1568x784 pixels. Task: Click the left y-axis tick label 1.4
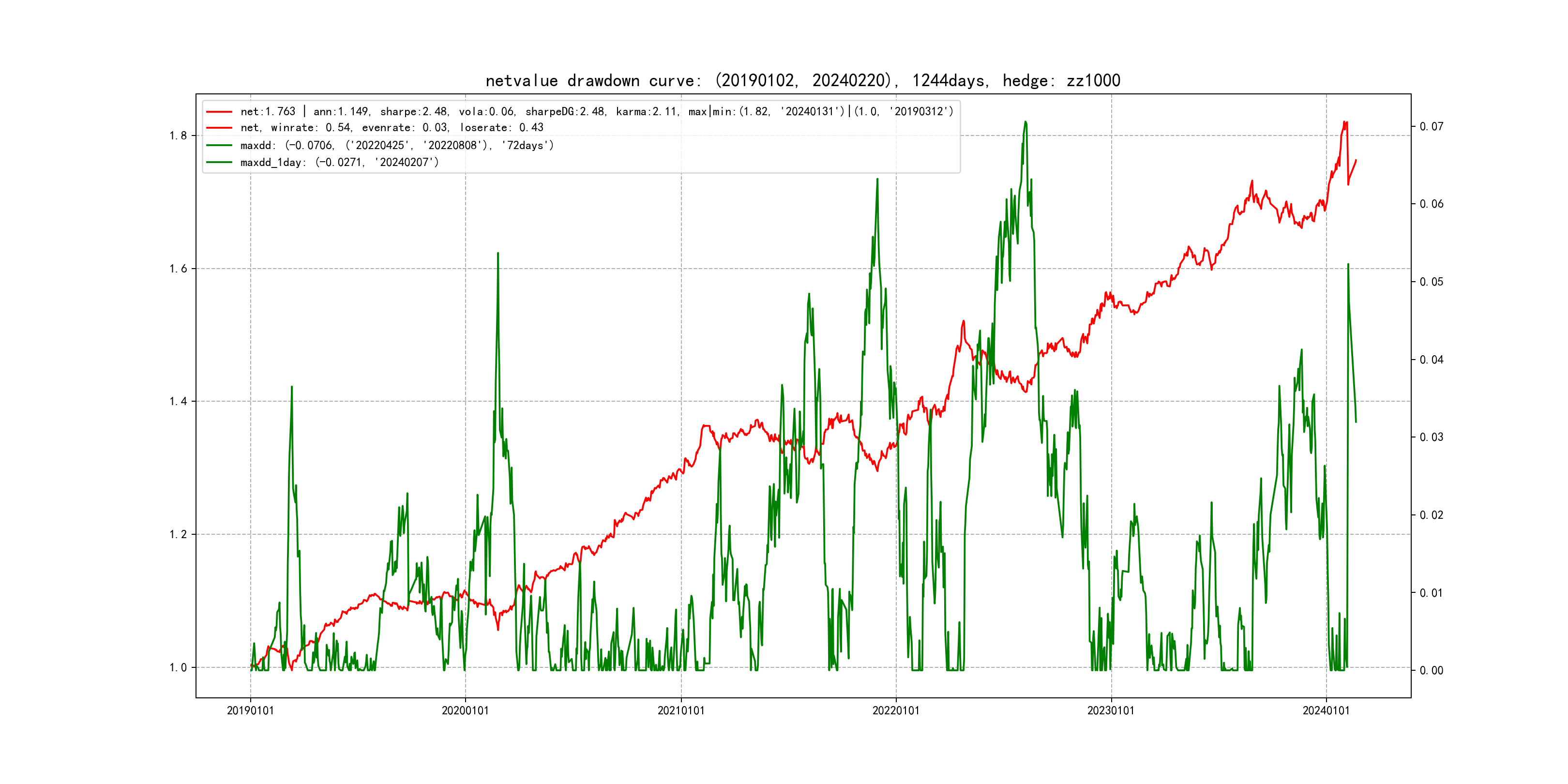pos(178,401)
